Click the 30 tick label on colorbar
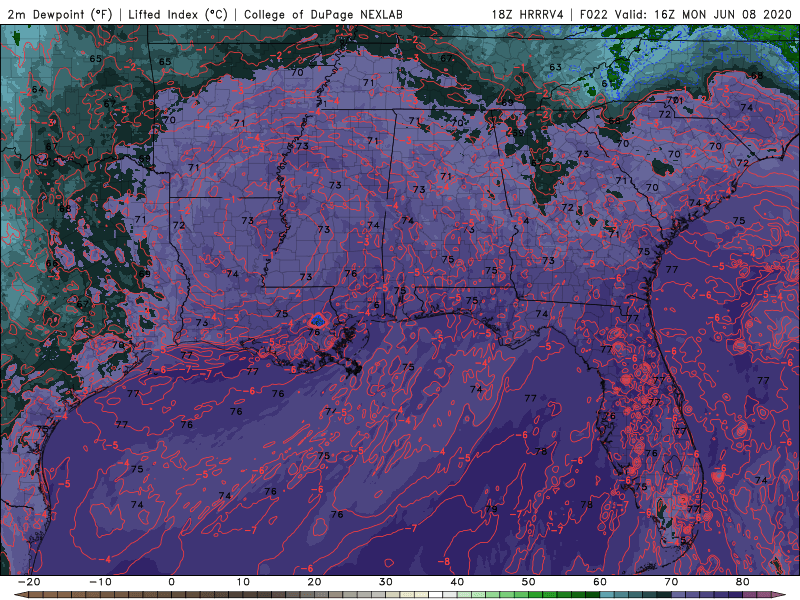The image size is (800, 600). click(x=386, y=582)
